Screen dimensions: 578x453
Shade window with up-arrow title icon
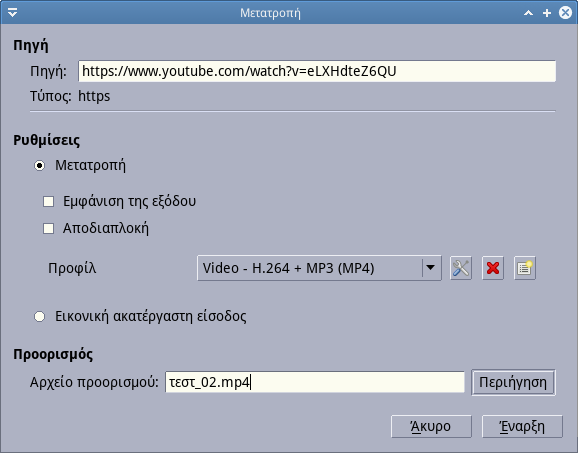tap(528, 13)
